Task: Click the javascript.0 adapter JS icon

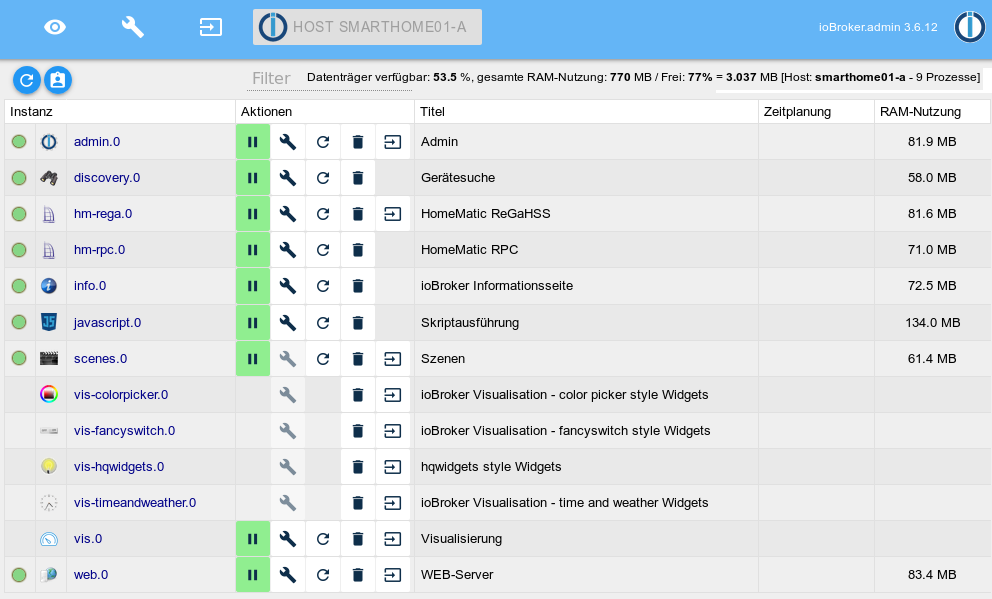Action: (49, 322)
